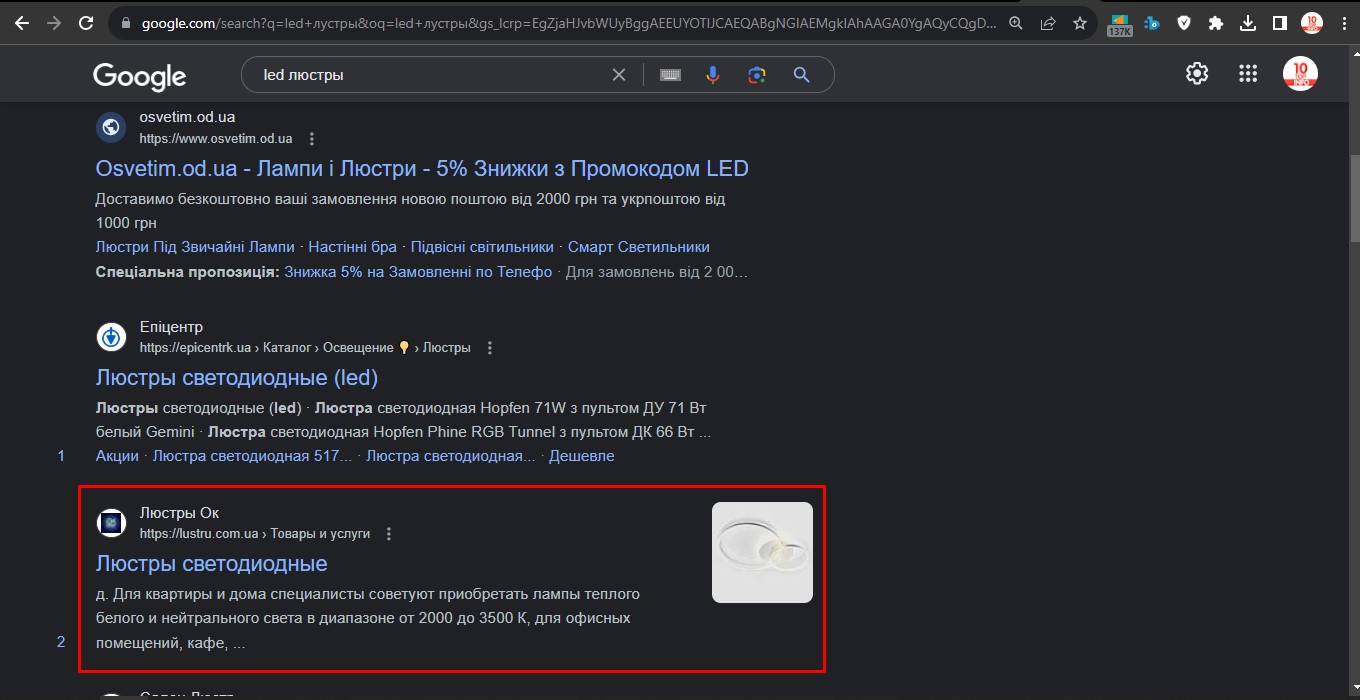Submit the search with the magnifier button
The image size is (1360, 700).
point(801,75)
